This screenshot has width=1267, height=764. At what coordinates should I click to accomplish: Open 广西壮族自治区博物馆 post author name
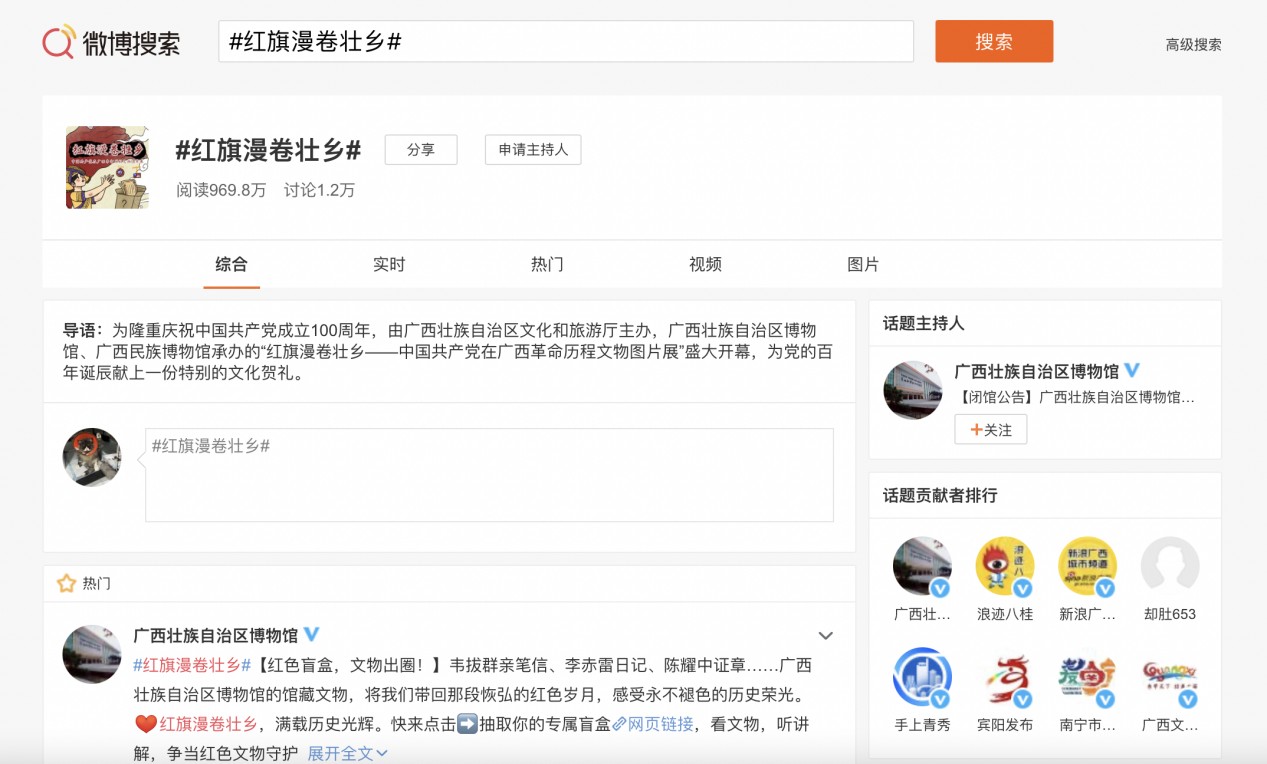216,635
